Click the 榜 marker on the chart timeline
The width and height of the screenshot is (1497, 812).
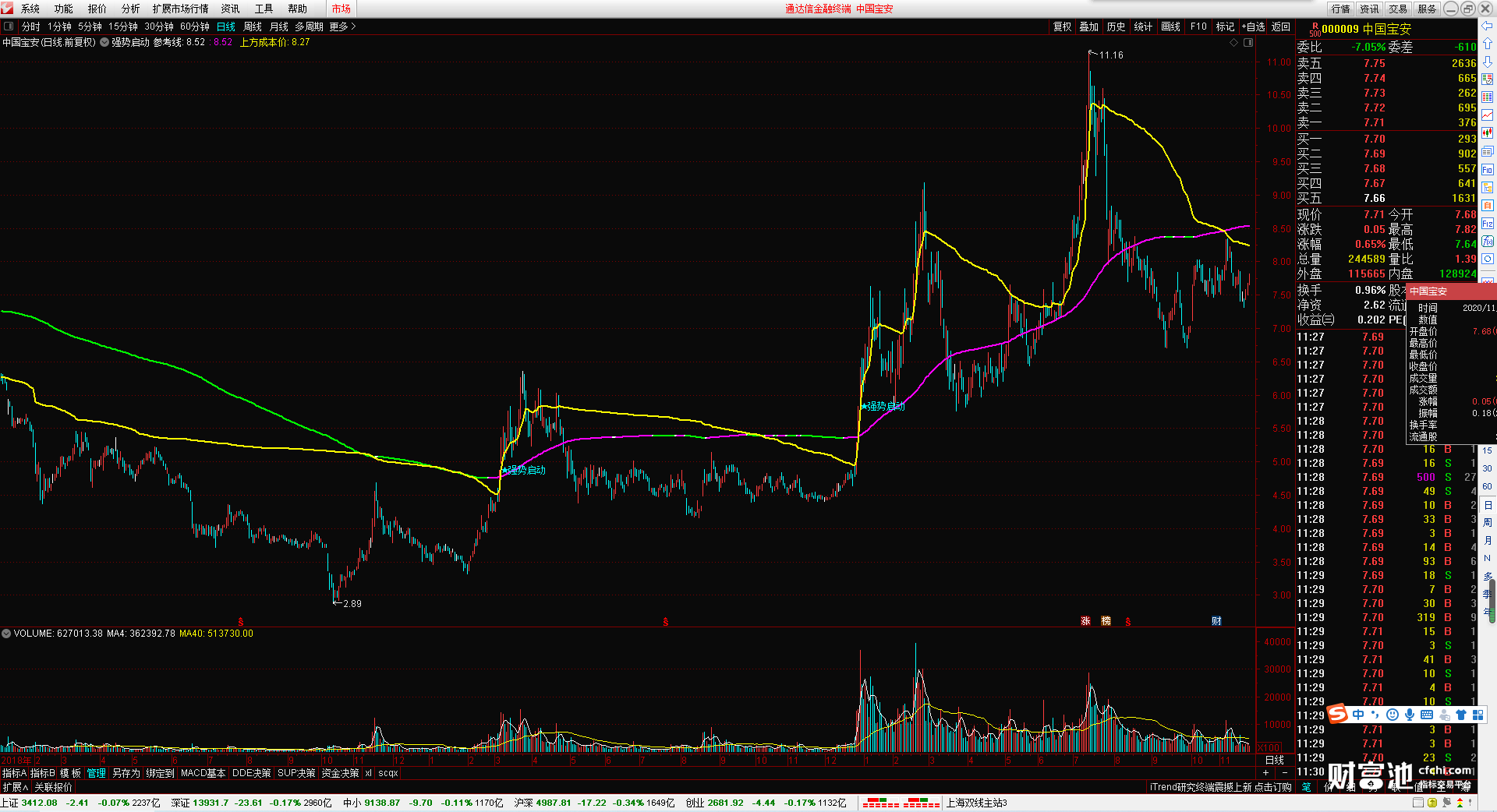[1106, 621]
